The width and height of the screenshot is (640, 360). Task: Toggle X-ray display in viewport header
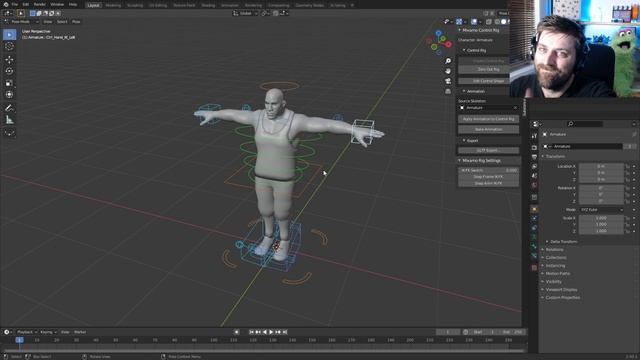(x=489, y=22)
